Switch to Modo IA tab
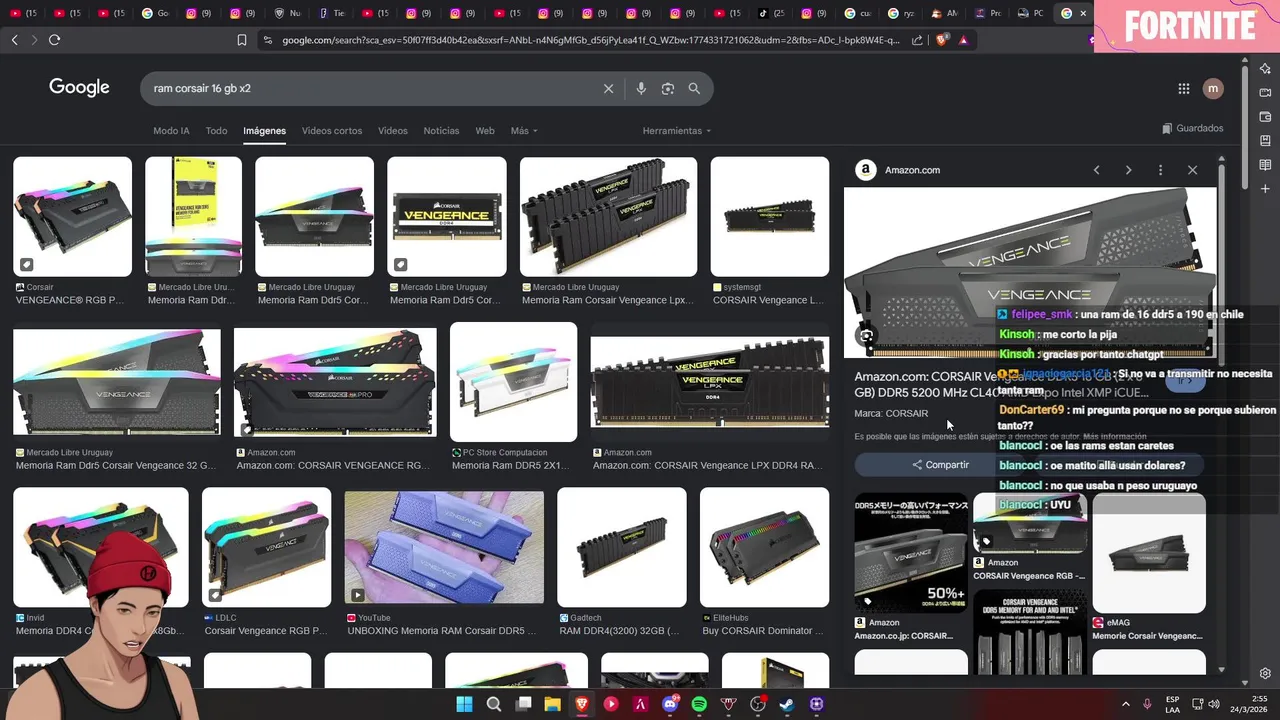Viewport: 1280px width, 720px height. click(171, 131)
